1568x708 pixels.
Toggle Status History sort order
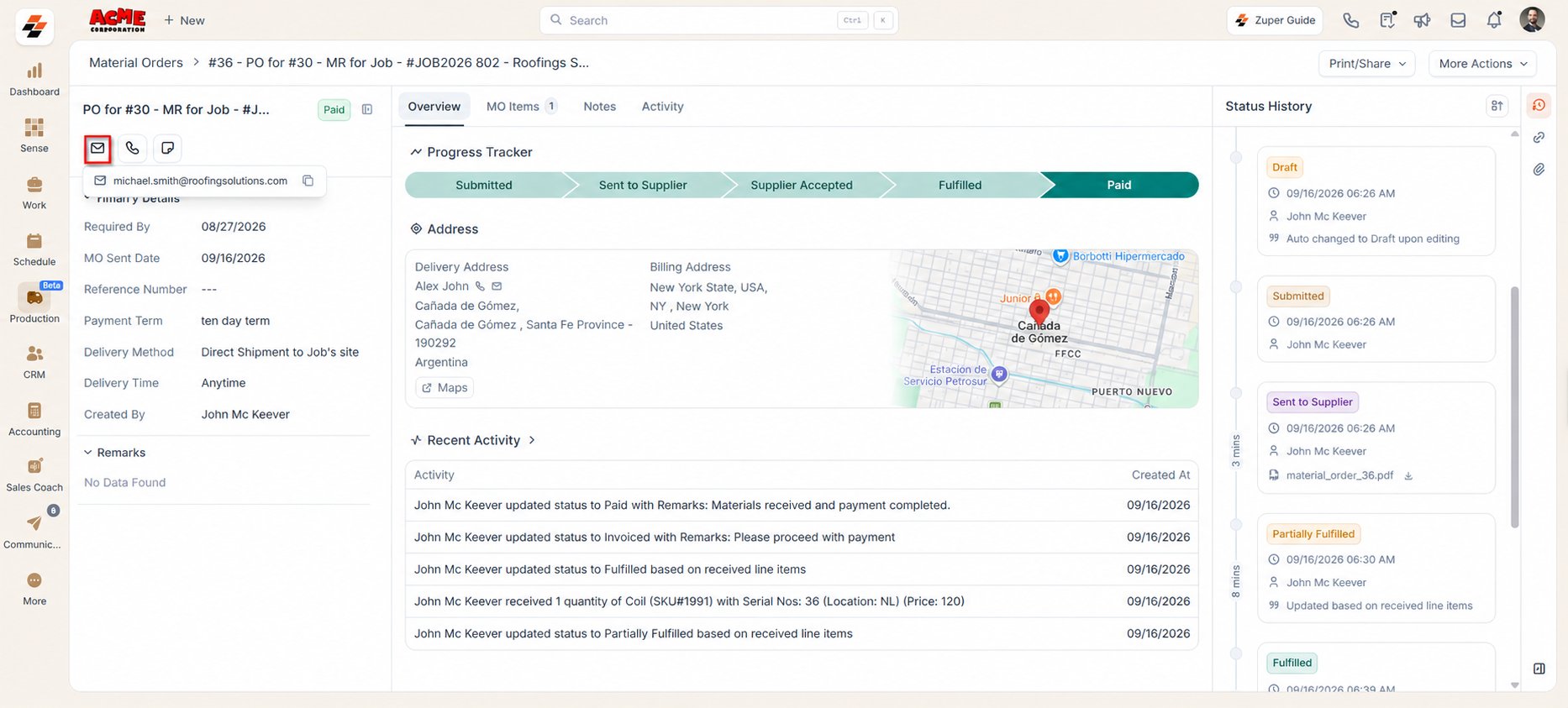point(1497,106)
